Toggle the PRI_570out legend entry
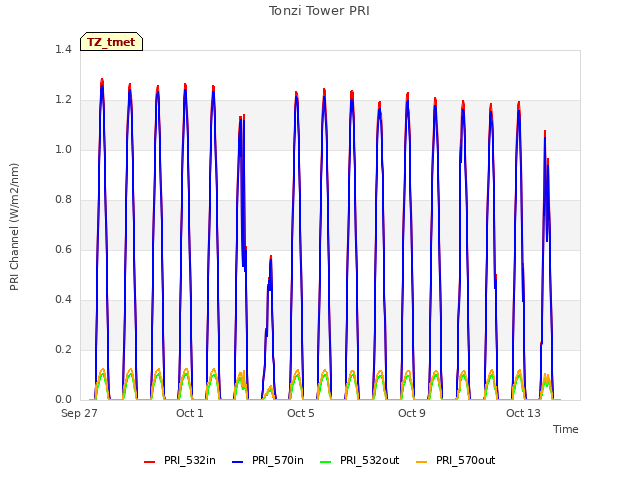Screen dimensions: 640x480 click(x=456, y=461)
